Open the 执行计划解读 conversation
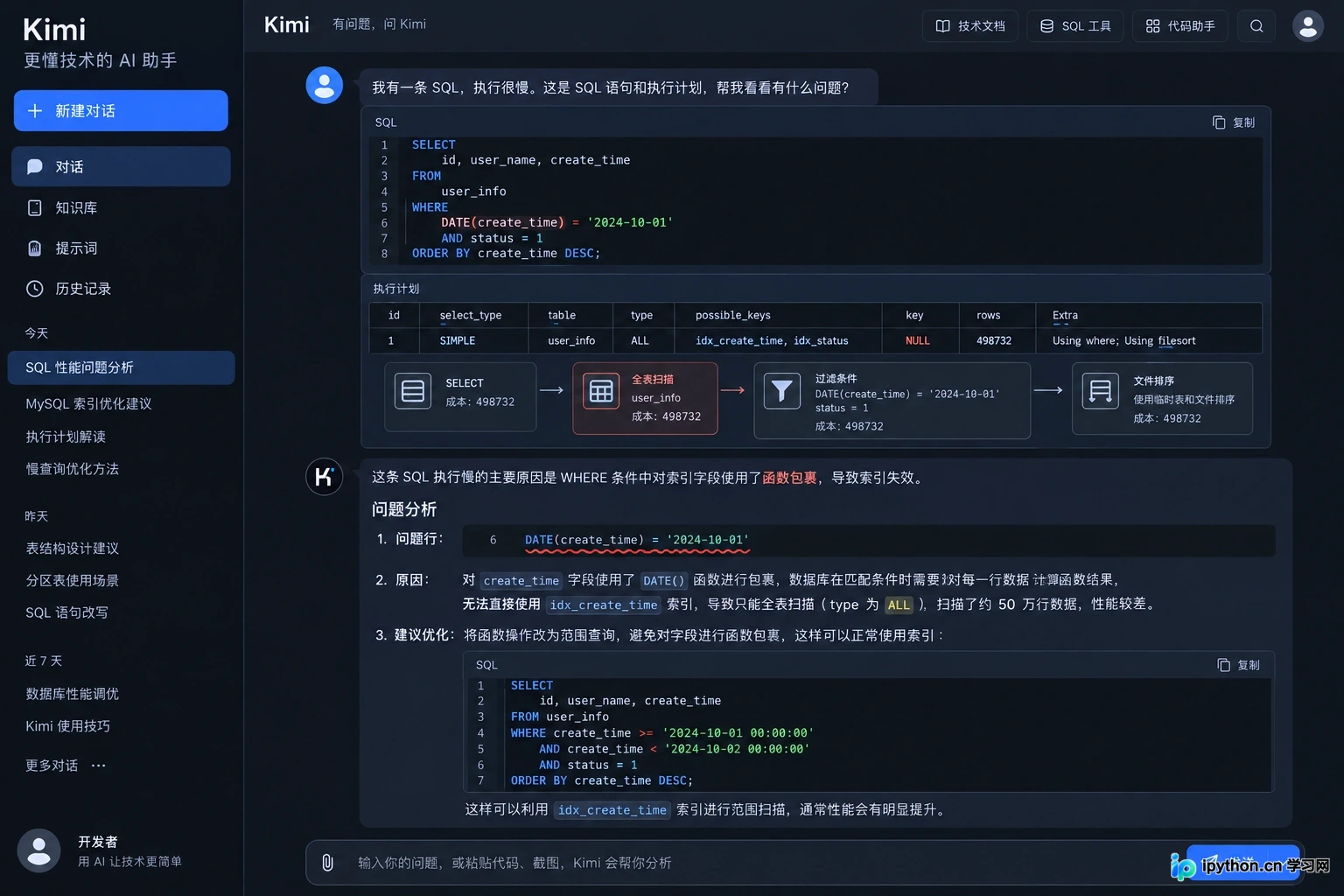Screen dimensions: 1344x896 click(x=66, y=437)
